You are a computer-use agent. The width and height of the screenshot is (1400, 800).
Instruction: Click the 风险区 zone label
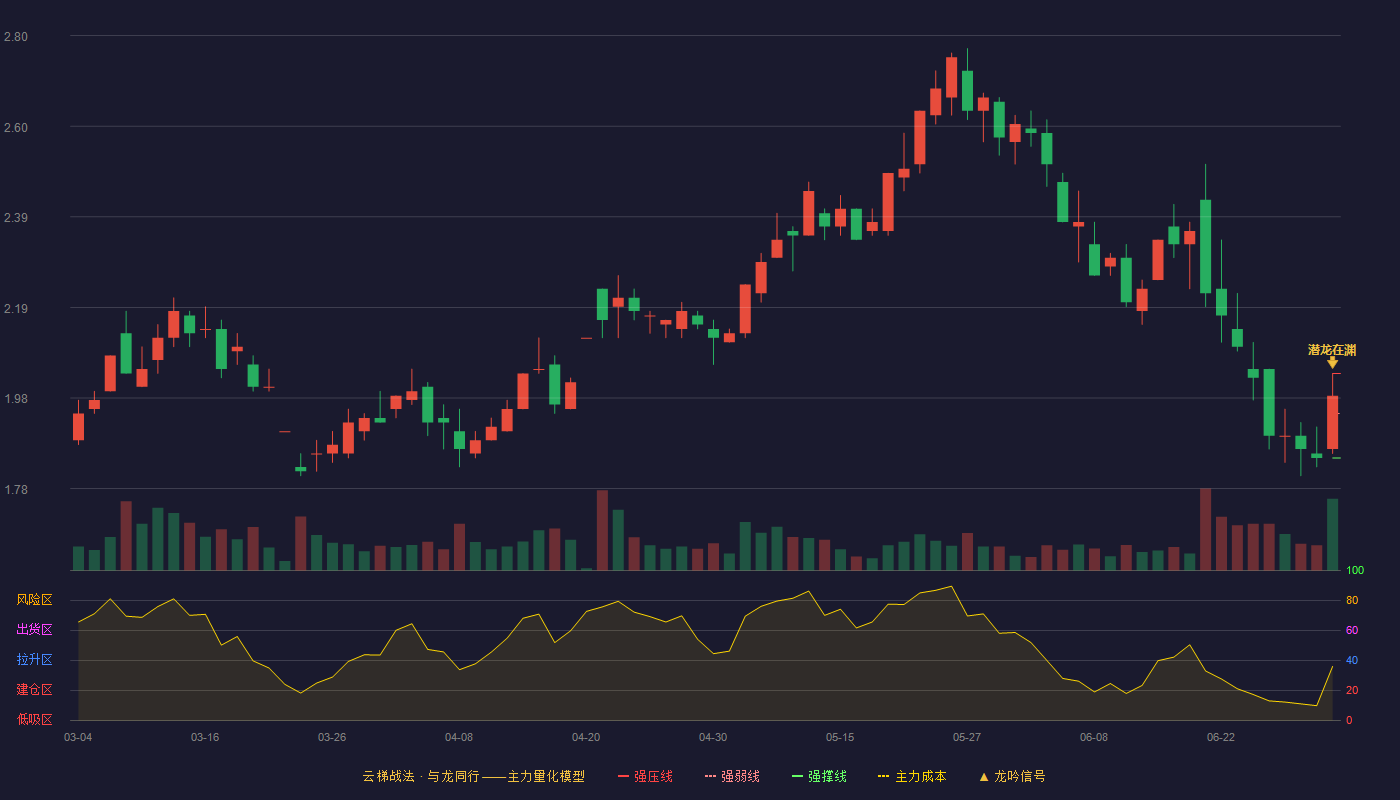point(34,600)
